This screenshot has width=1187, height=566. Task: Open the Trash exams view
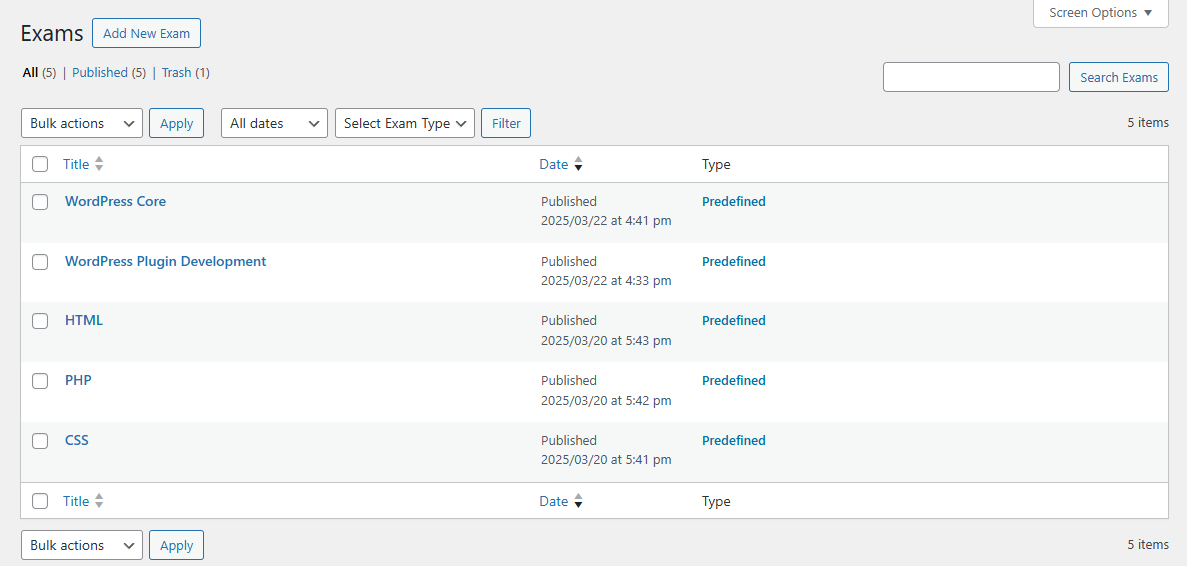(176, 73)
